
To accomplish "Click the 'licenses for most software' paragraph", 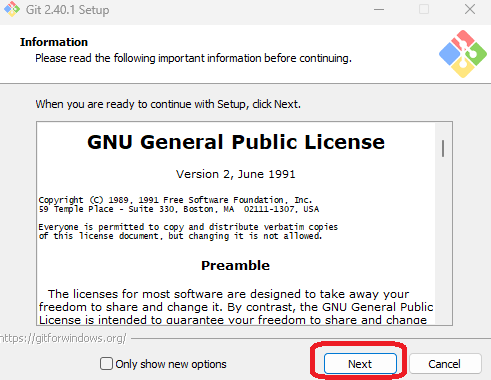I will (236, 307).
